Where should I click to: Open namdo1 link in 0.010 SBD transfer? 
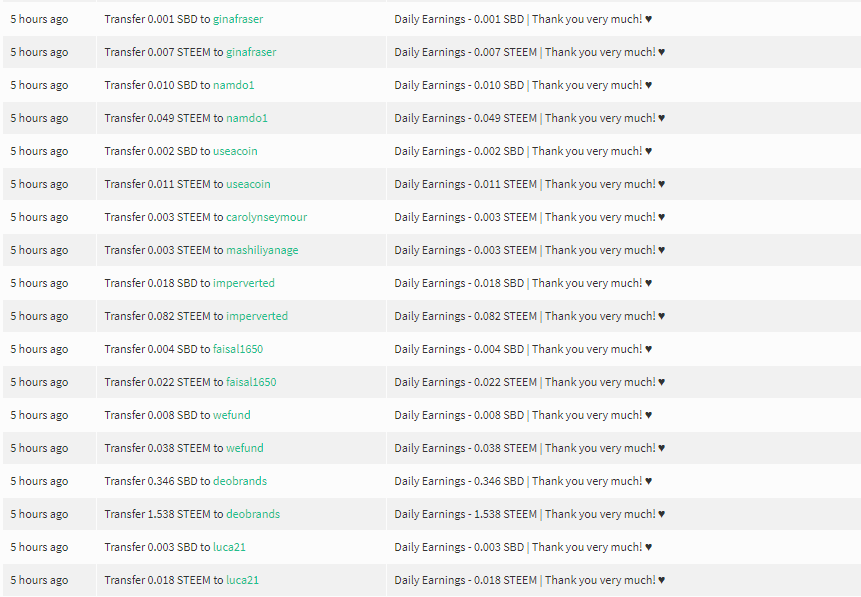tap(233, 85)
